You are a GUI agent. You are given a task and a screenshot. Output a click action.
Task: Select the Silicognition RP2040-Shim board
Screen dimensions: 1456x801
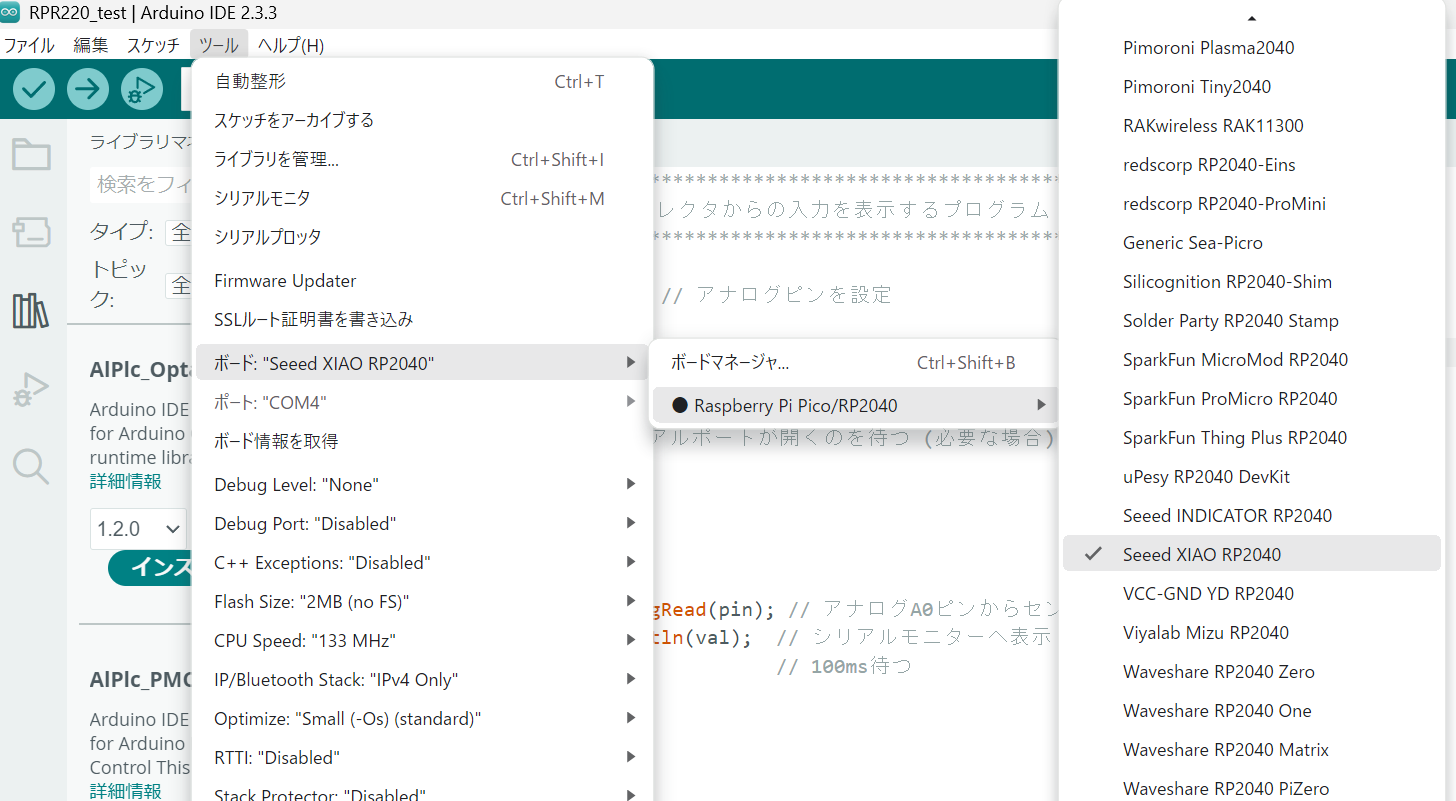tap(1252, 281)
